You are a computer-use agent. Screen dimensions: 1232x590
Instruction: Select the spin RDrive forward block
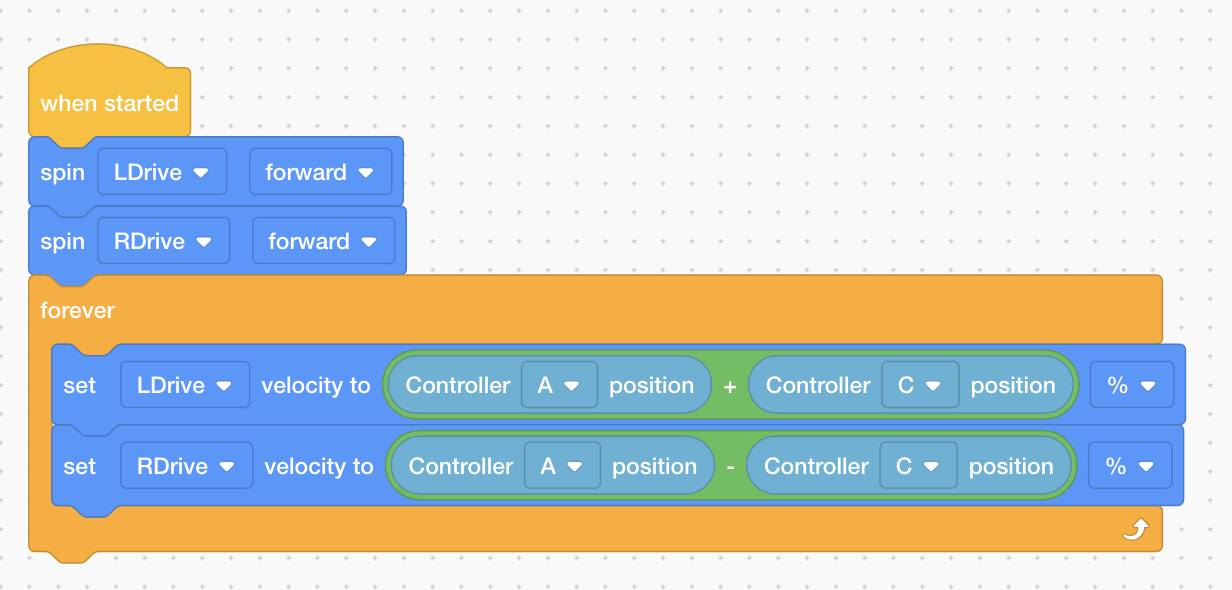[62, 240]
